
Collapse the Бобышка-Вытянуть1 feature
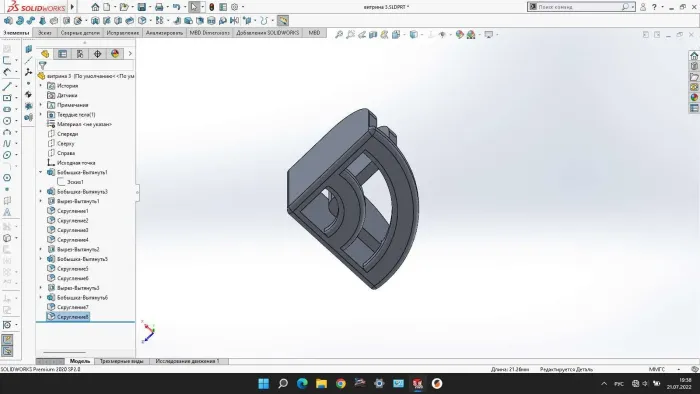pyautogui.click(x=41, y=172)
